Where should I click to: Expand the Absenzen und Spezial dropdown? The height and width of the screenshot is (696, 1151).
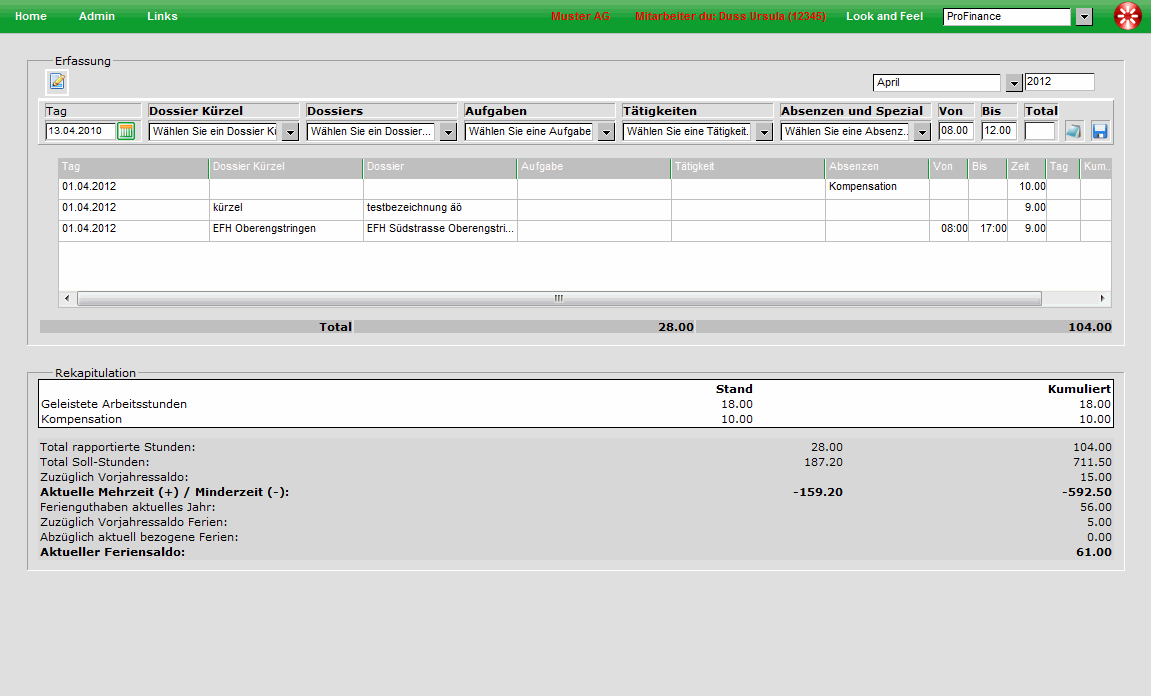click(922, 132)
